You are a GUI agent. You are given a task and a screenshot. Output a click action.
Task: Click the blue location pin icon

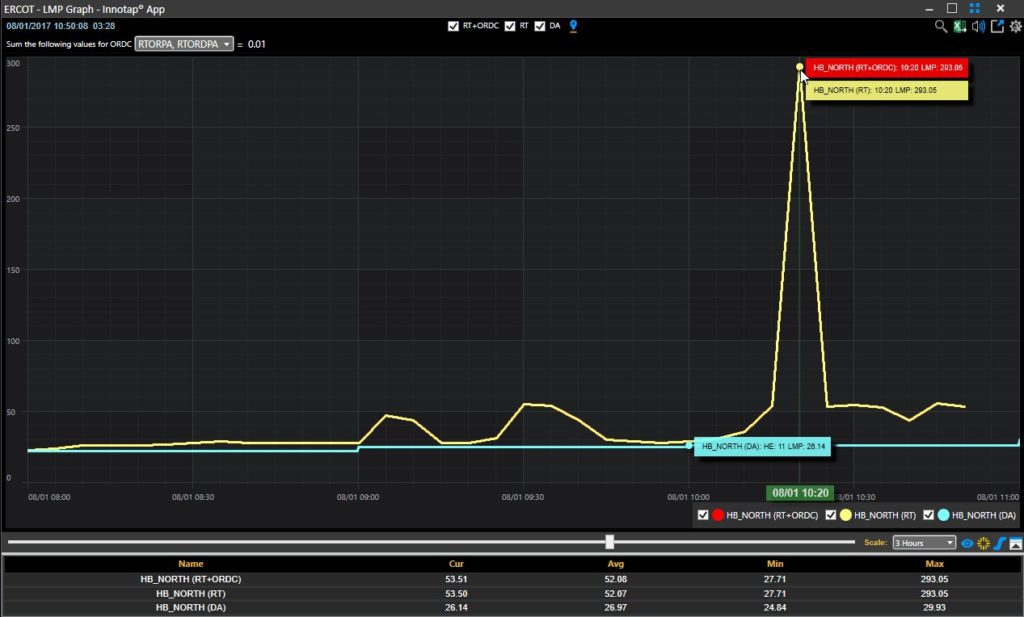pos(573,26)
